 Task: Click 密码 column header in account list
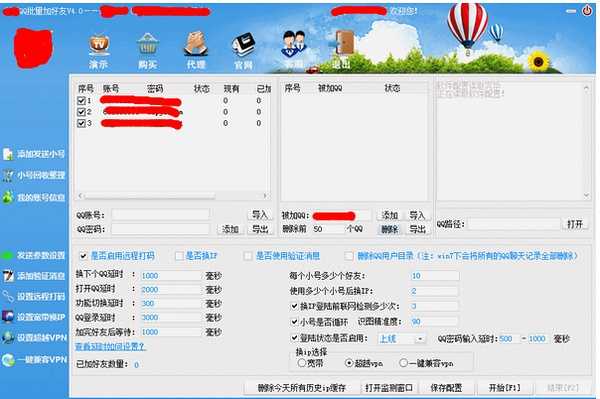pos(155,89)
